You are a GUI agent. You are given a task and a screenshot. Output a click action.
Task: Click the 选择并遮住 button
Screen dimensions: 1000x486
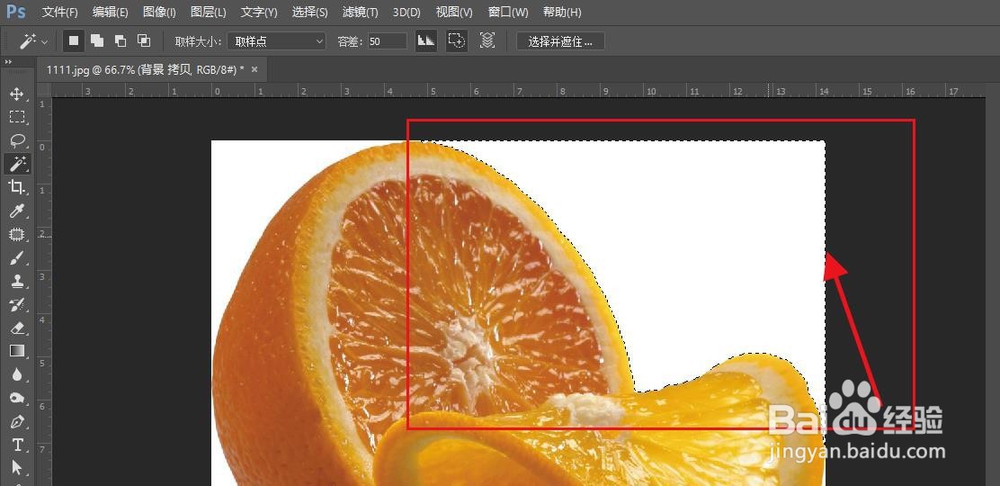tap(561, 41)
